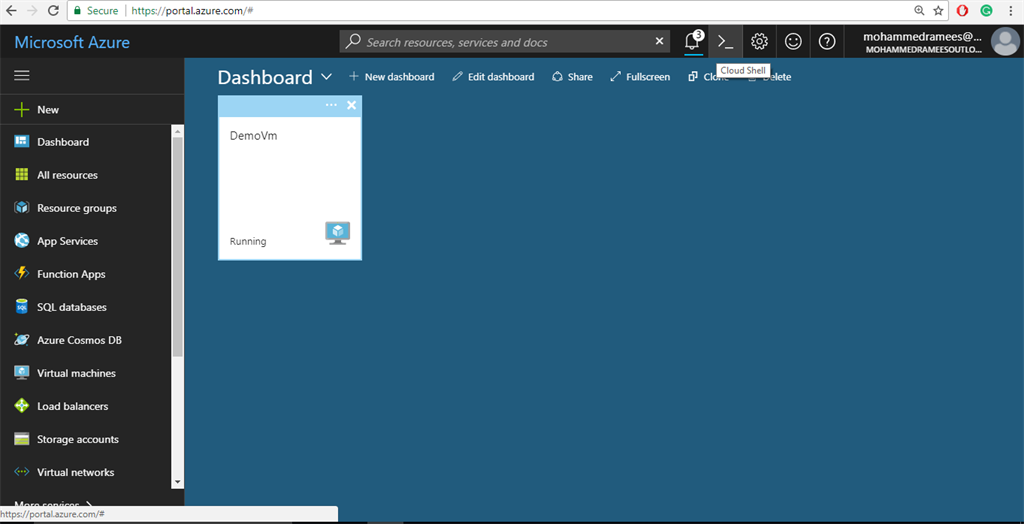The width and height of the screenshot is (1024, 524).
Task: Click the Storage accounts icon
Action: 22,439
